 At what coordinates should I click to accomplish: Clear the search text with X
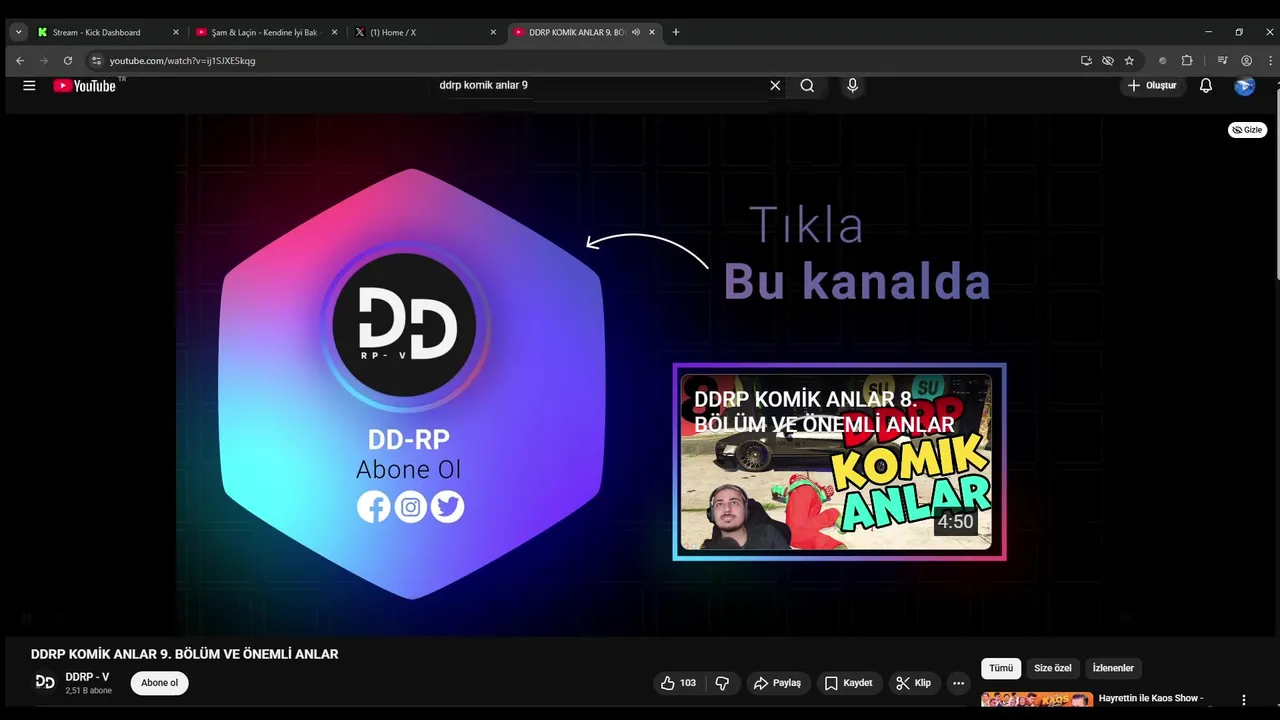(775, 86)
